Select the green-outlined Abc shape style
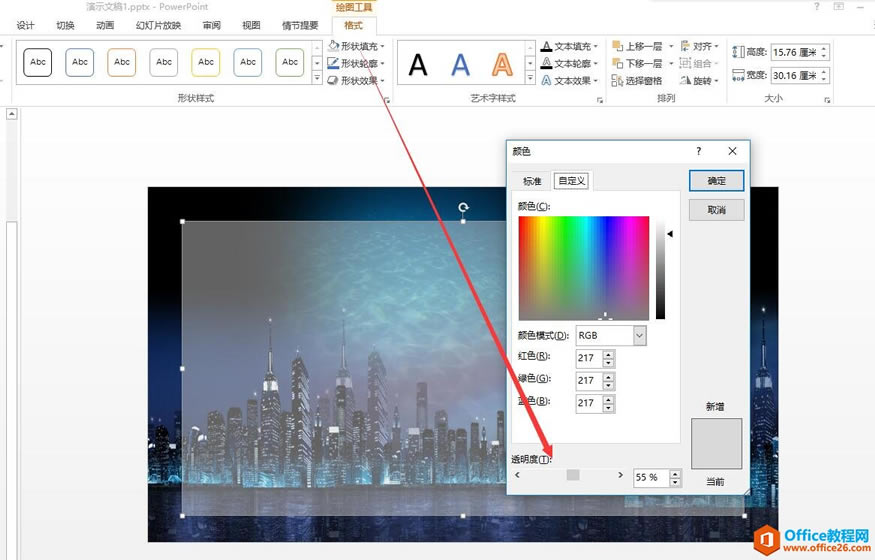This screenshot has height=560, width=875. pyautogui.click(x=290, y=62)
